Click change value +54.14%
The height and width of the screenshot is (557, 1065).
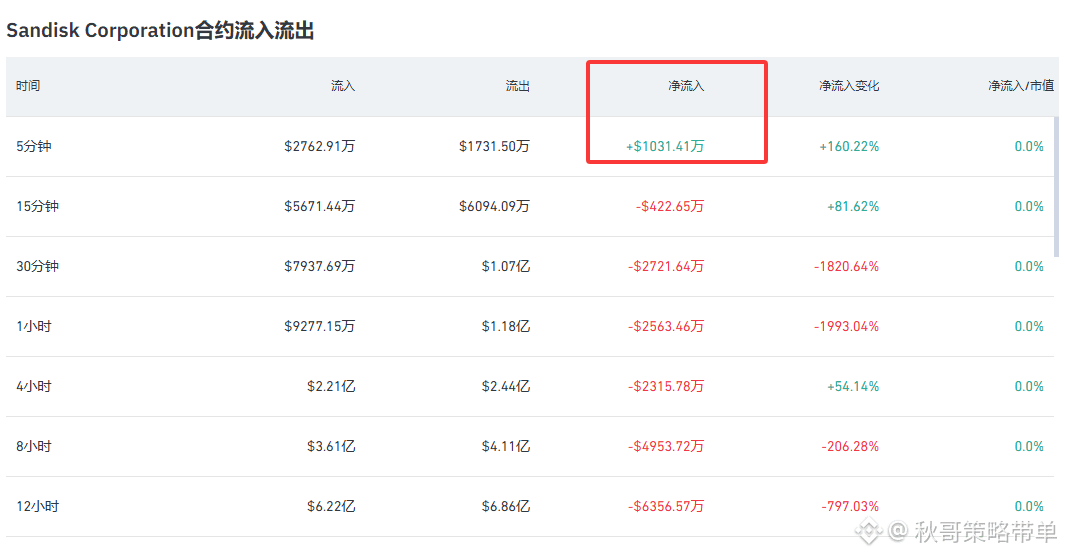point(852,386)
